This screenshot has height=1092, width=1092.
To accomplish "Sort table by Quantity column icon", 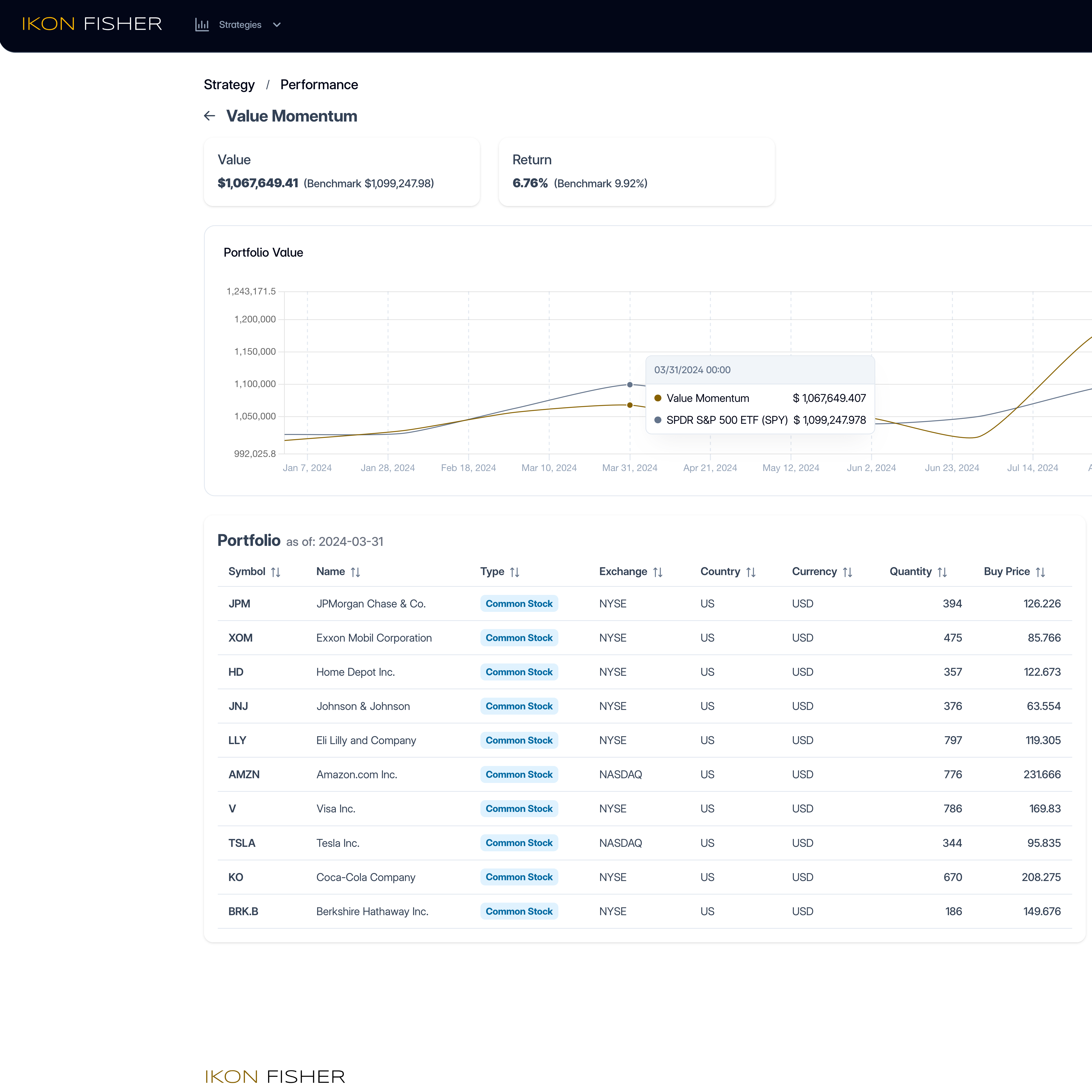I will tap(942, 572).
